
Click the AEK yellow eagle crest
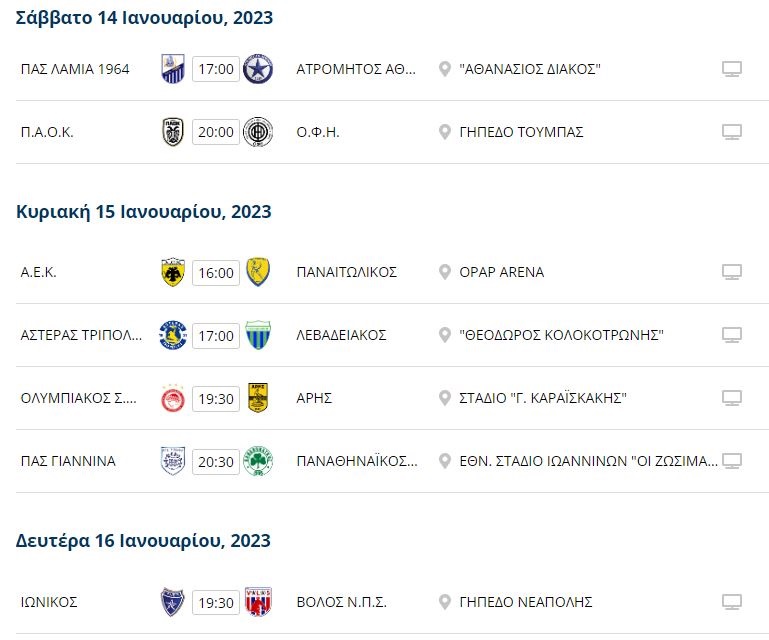[173, 272]
